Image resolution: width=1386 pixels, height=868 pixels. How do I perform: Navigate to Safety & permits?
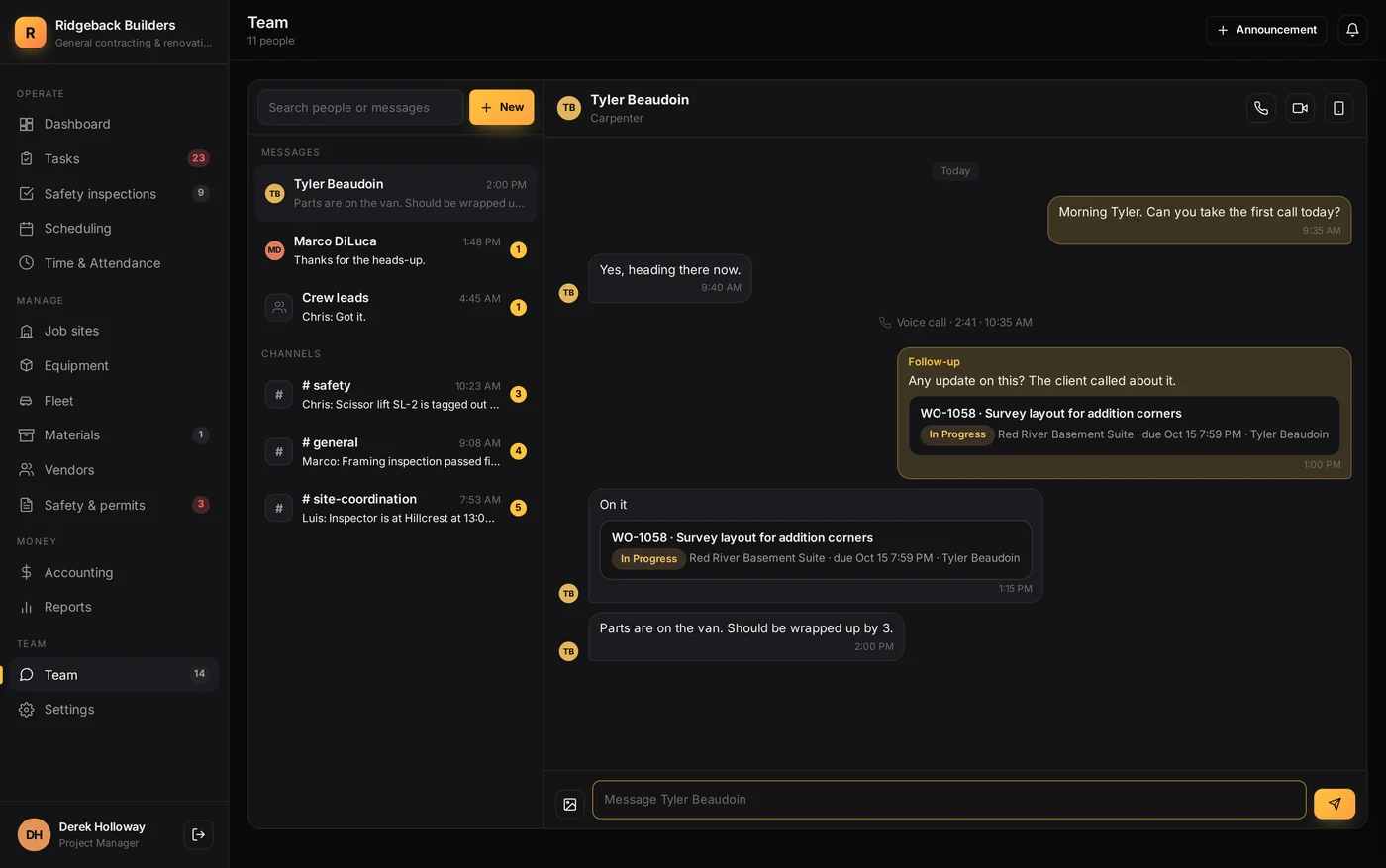point(114,505)
